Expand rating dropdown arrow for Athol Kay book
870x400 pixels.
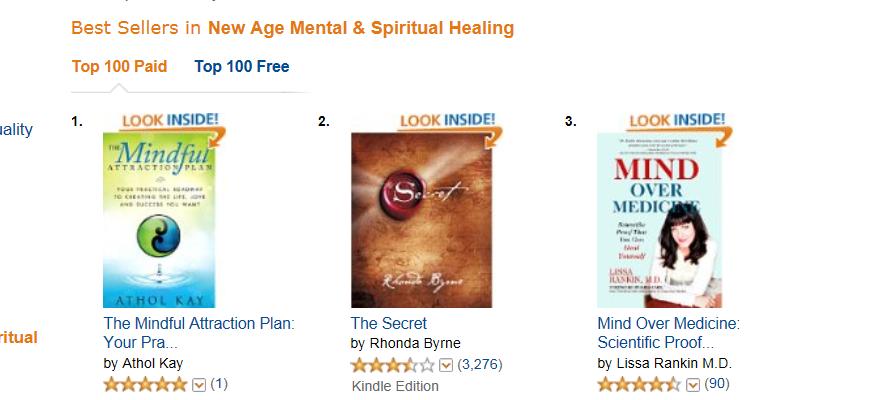[199, 384]
